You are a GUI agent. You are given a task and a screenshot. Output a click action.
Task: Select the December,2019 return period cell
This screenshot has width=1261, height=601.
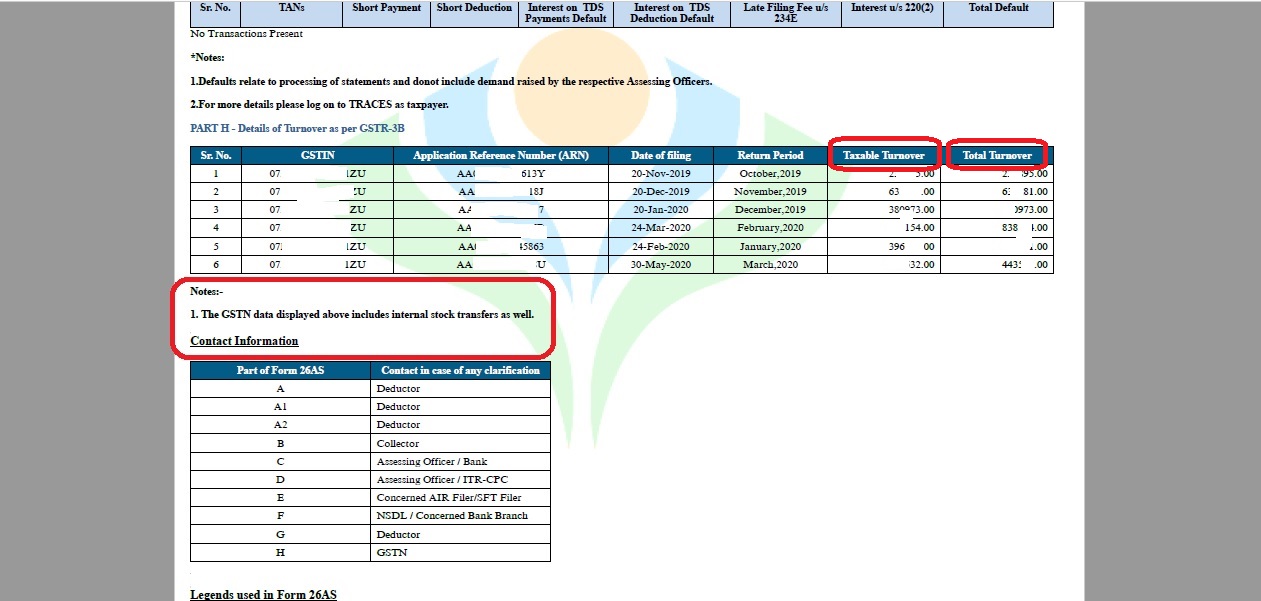770,210
